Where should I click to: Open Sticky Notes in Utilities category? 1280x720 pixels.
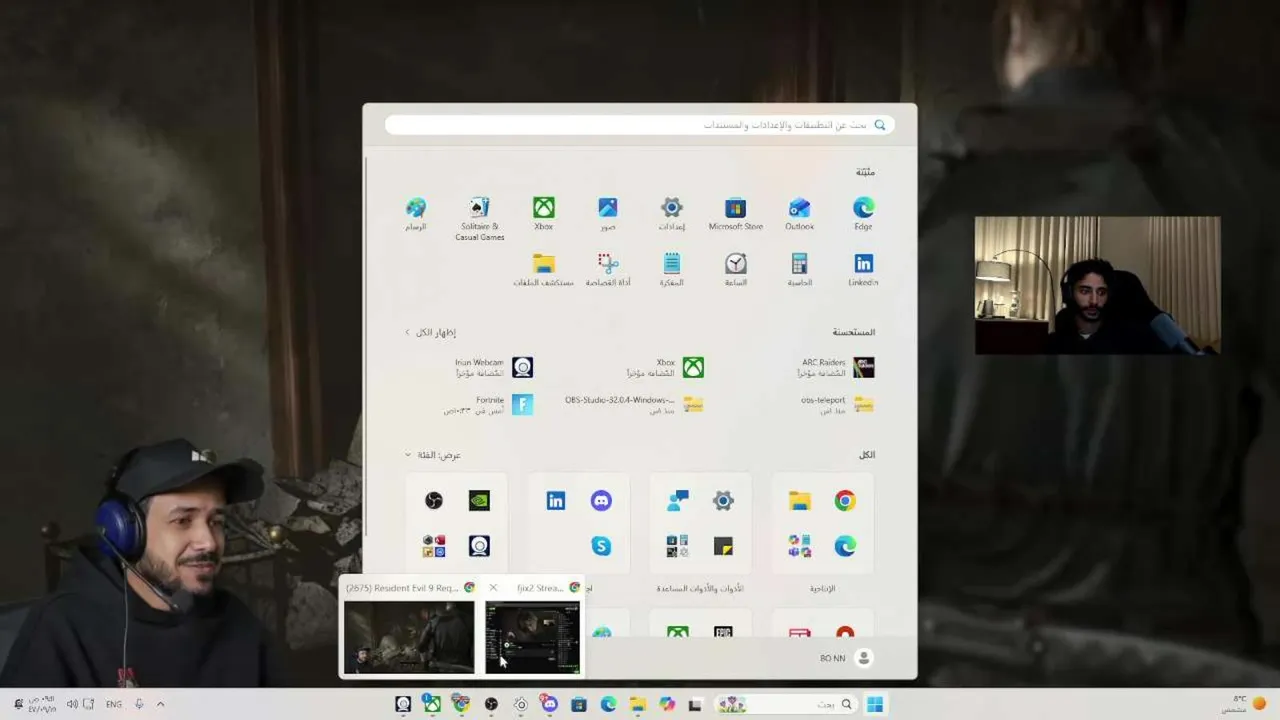click(x=723, y=546)
